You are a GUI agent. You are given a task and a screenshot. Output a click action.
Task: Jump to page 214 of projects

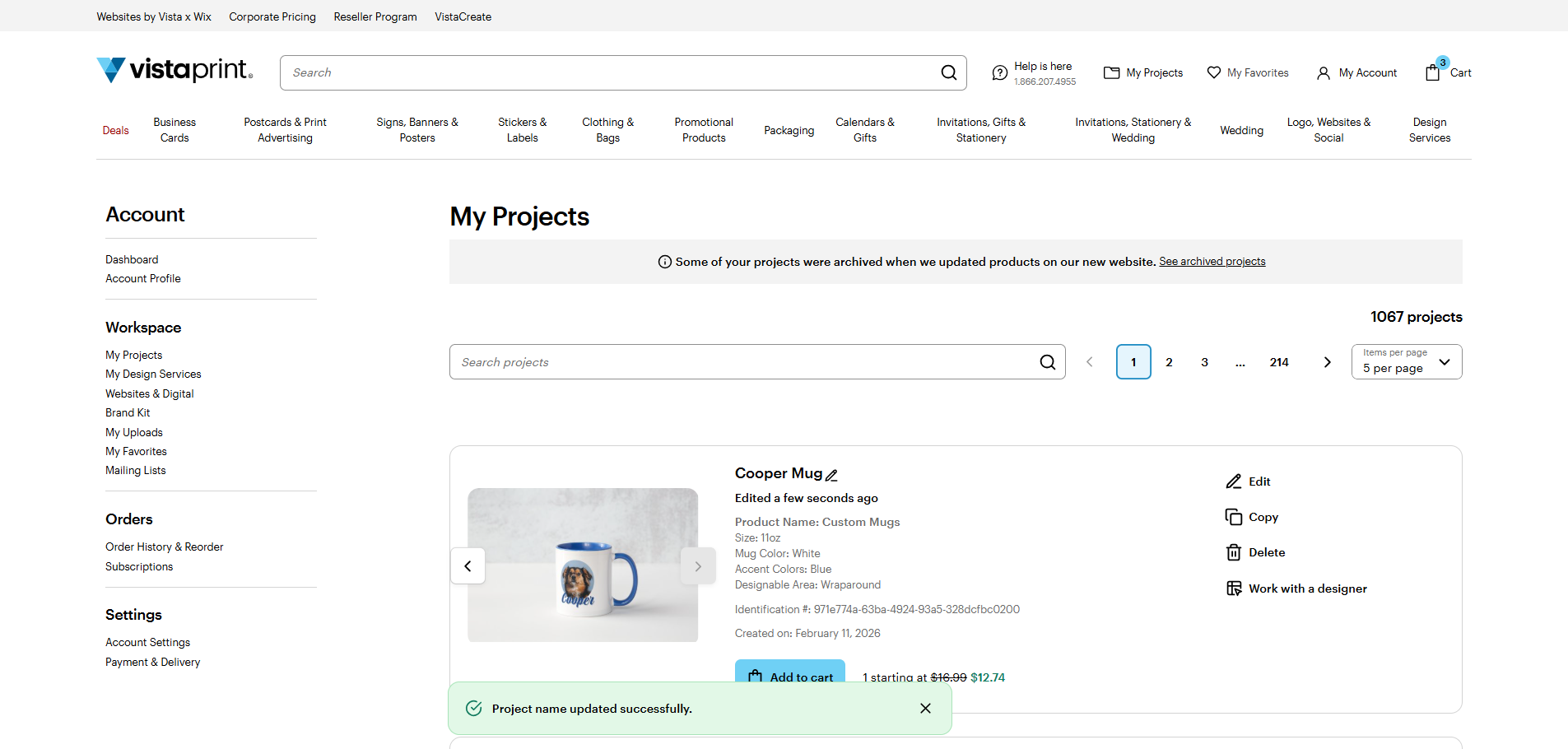click(1279, 362)
